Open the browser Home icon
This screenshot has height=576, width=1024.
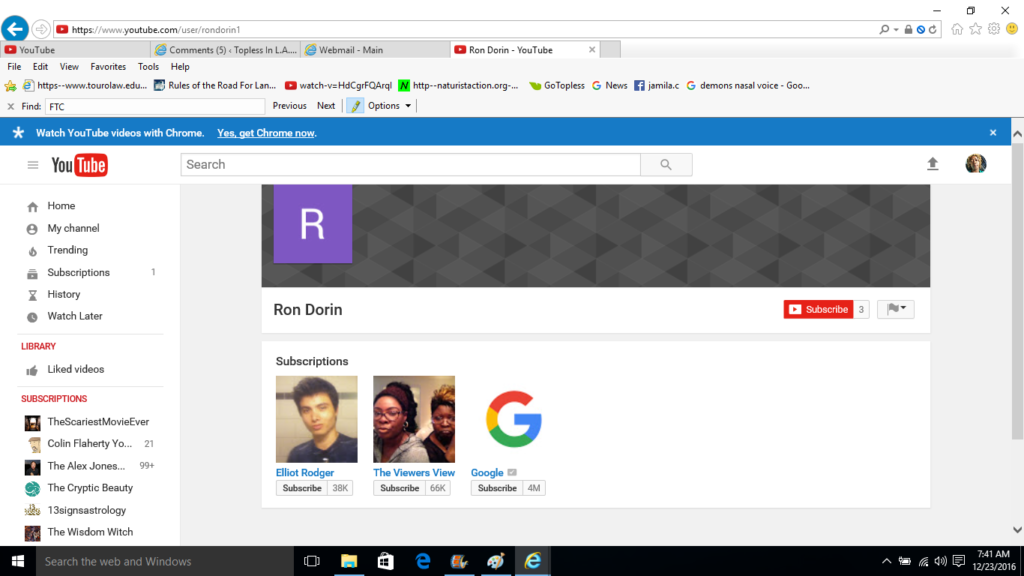point(957,29)
